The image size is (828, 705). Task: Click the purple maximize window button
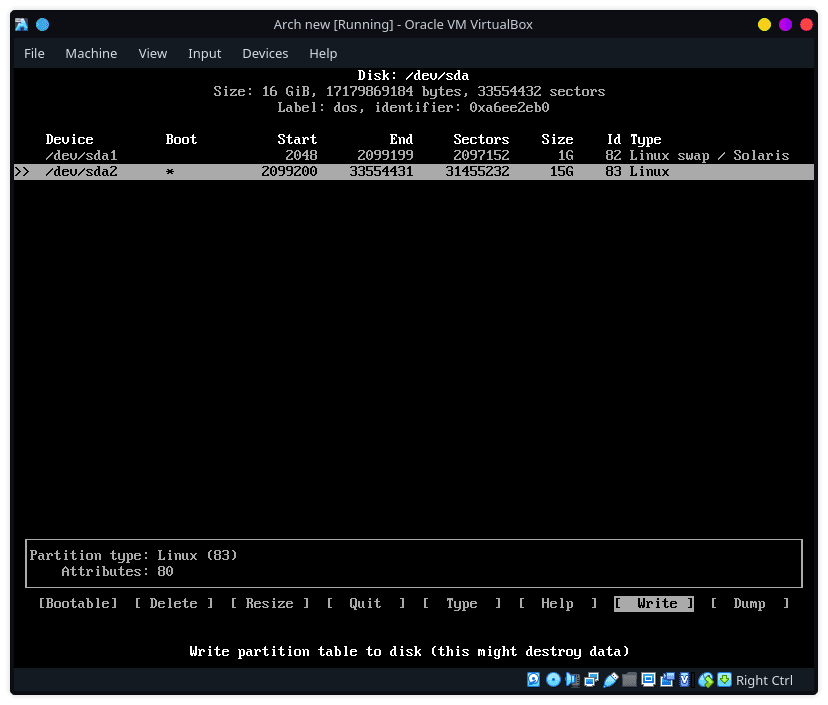(x=785, y=24)
